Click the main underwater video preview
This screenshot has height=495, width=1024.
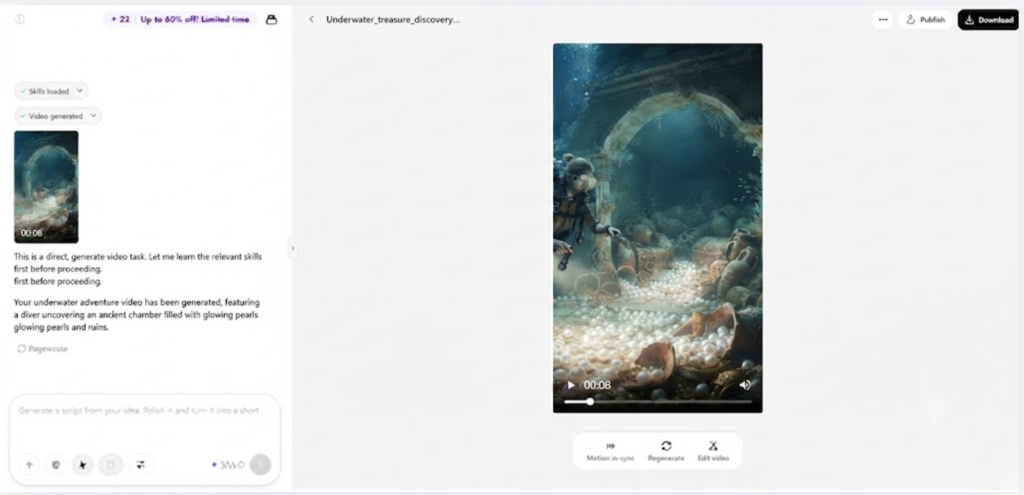tap(658, 228)
